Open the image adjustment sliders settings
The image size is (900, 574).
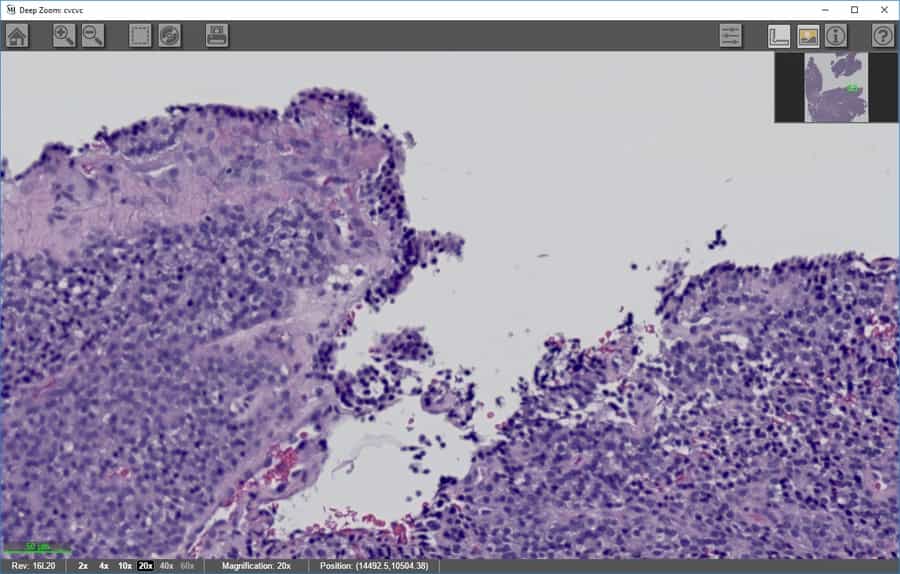731,36
